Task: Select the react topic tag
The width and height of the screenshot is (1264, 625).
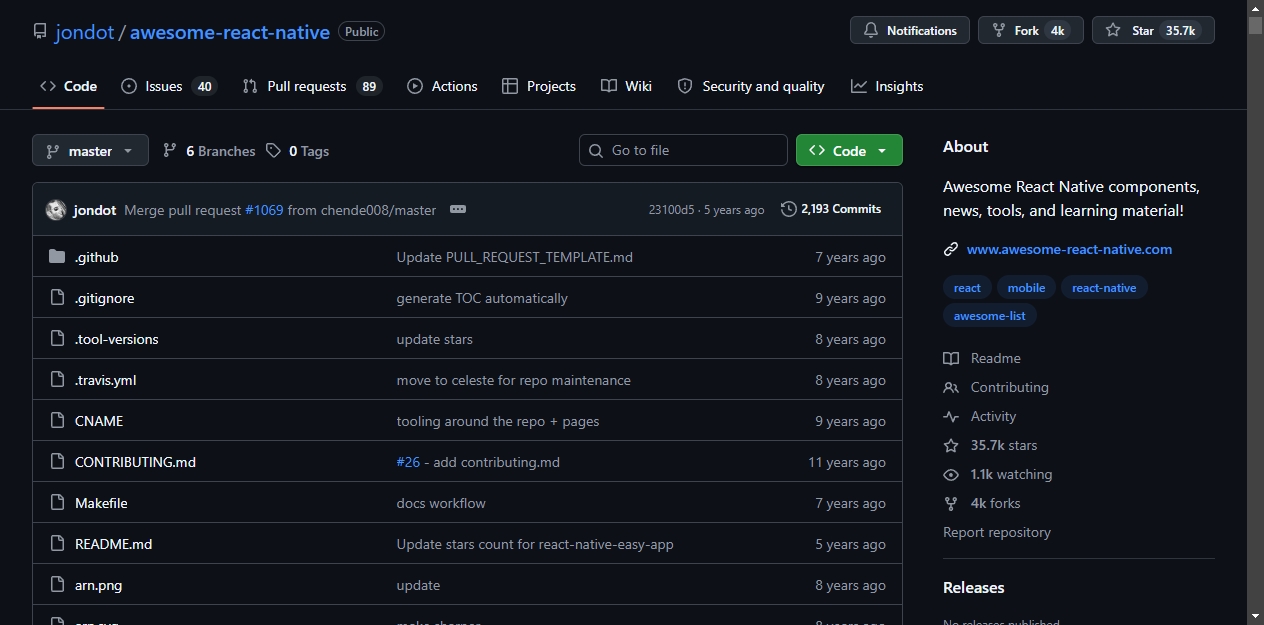Action: tap(967, 288)
